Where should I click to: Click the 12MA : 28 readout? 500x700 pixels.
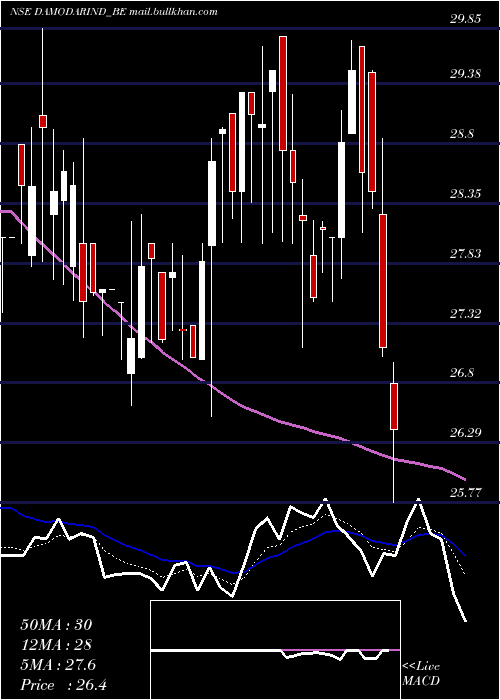(56, 645)
